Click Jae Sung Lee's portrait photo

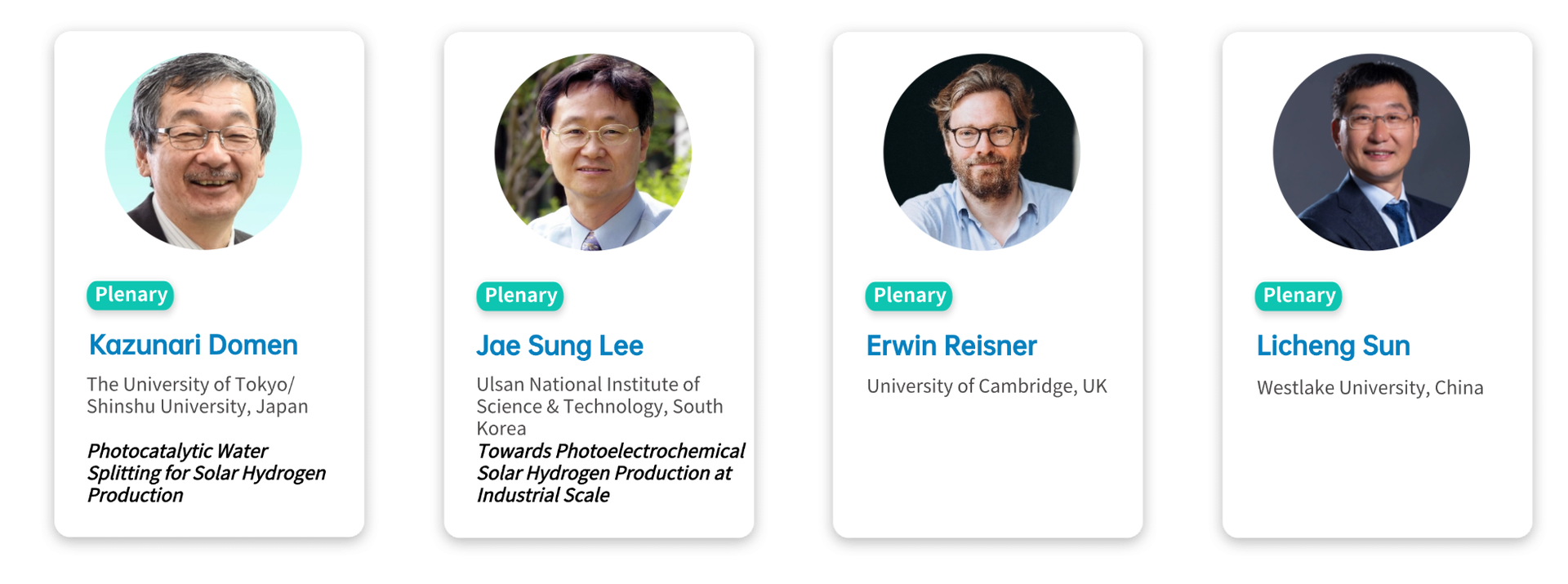[593, 152]
